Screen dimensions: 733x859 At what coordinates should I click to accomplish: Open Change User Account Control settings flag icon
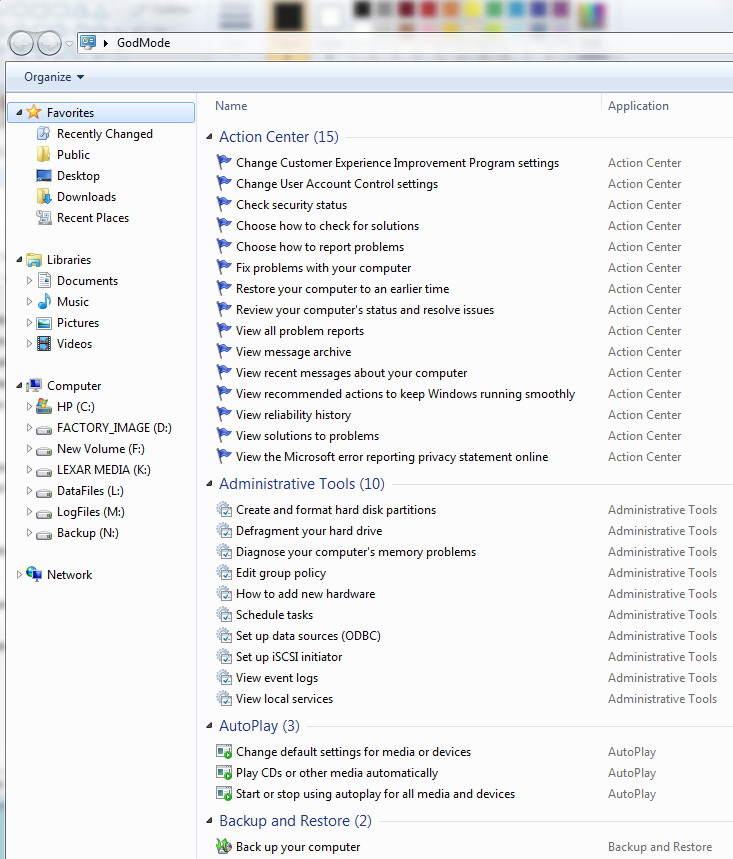click(224, 183)
